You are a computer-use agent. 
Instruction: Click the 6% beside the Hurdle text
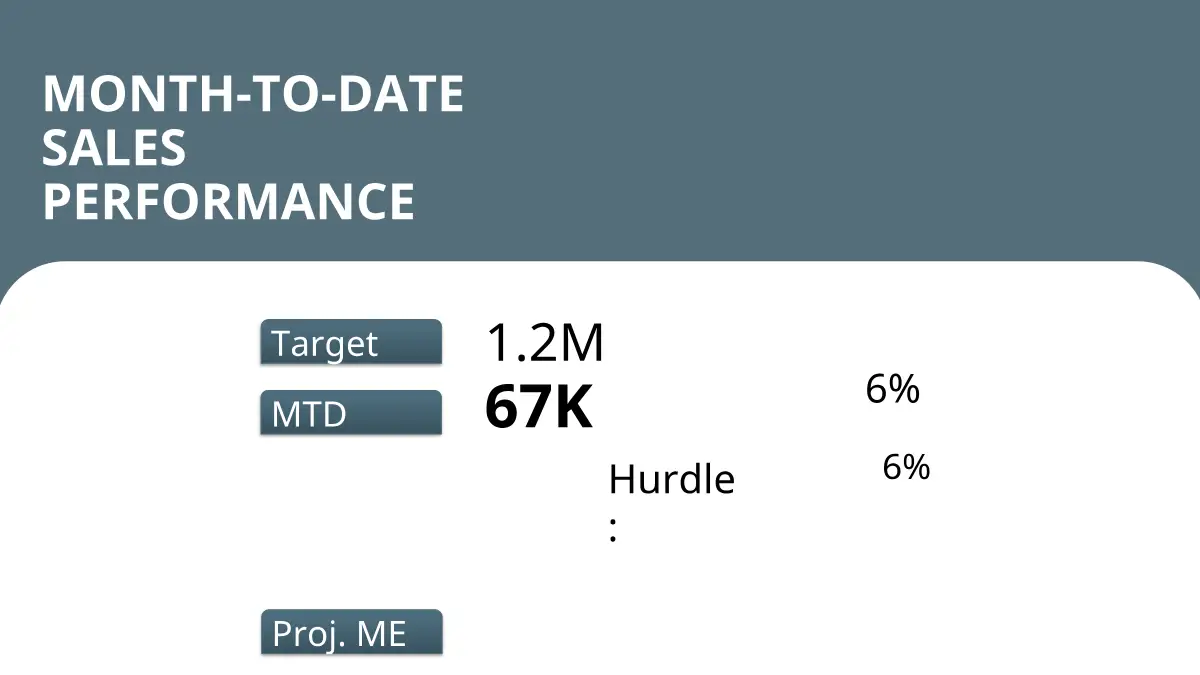[906, 467]
